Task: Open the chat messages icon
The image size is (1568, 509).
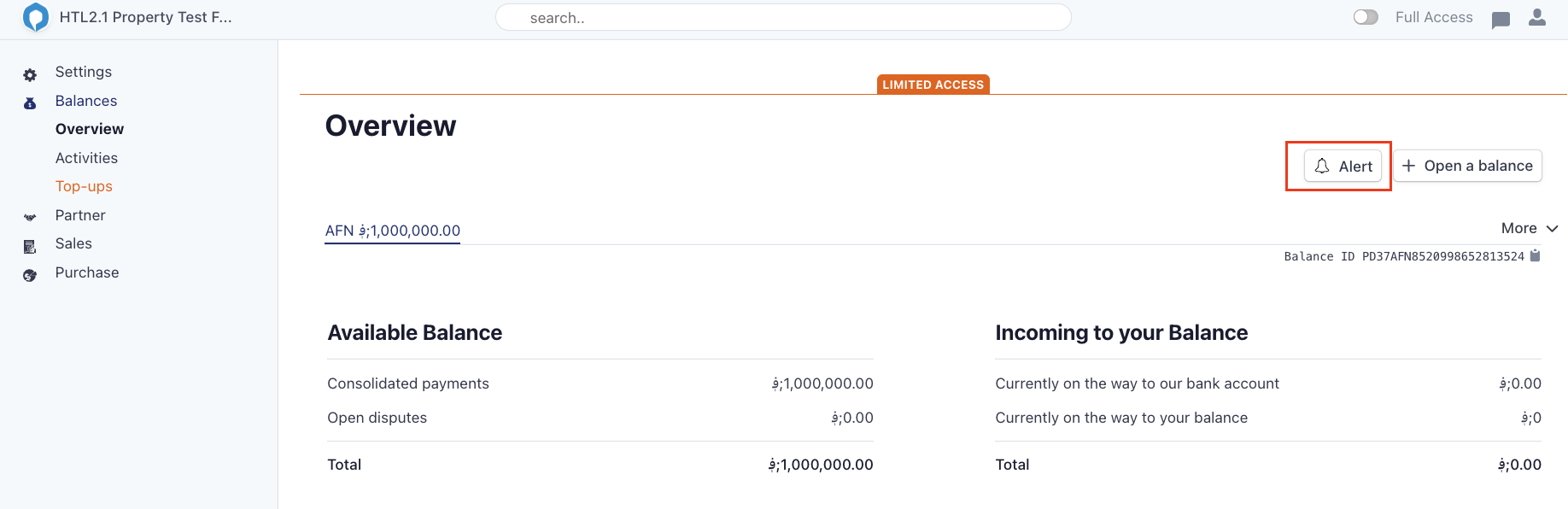Action: coord(1501,20)
